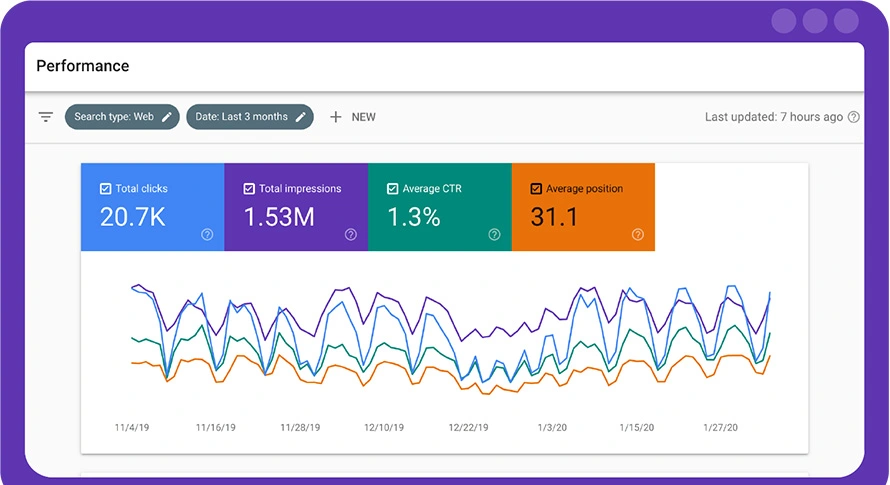Uncheck the Total clicks checkbox
The height and width of the screenshot is (485, 890).
coord(106,188)
